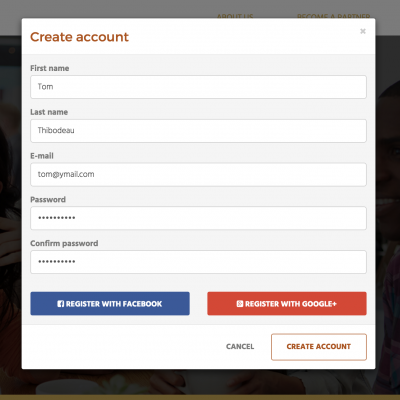The height and width of the screenshot is (400, 400).
Task: Click the E-mail field showing tom@ymail.com
Action: (198, 174)
